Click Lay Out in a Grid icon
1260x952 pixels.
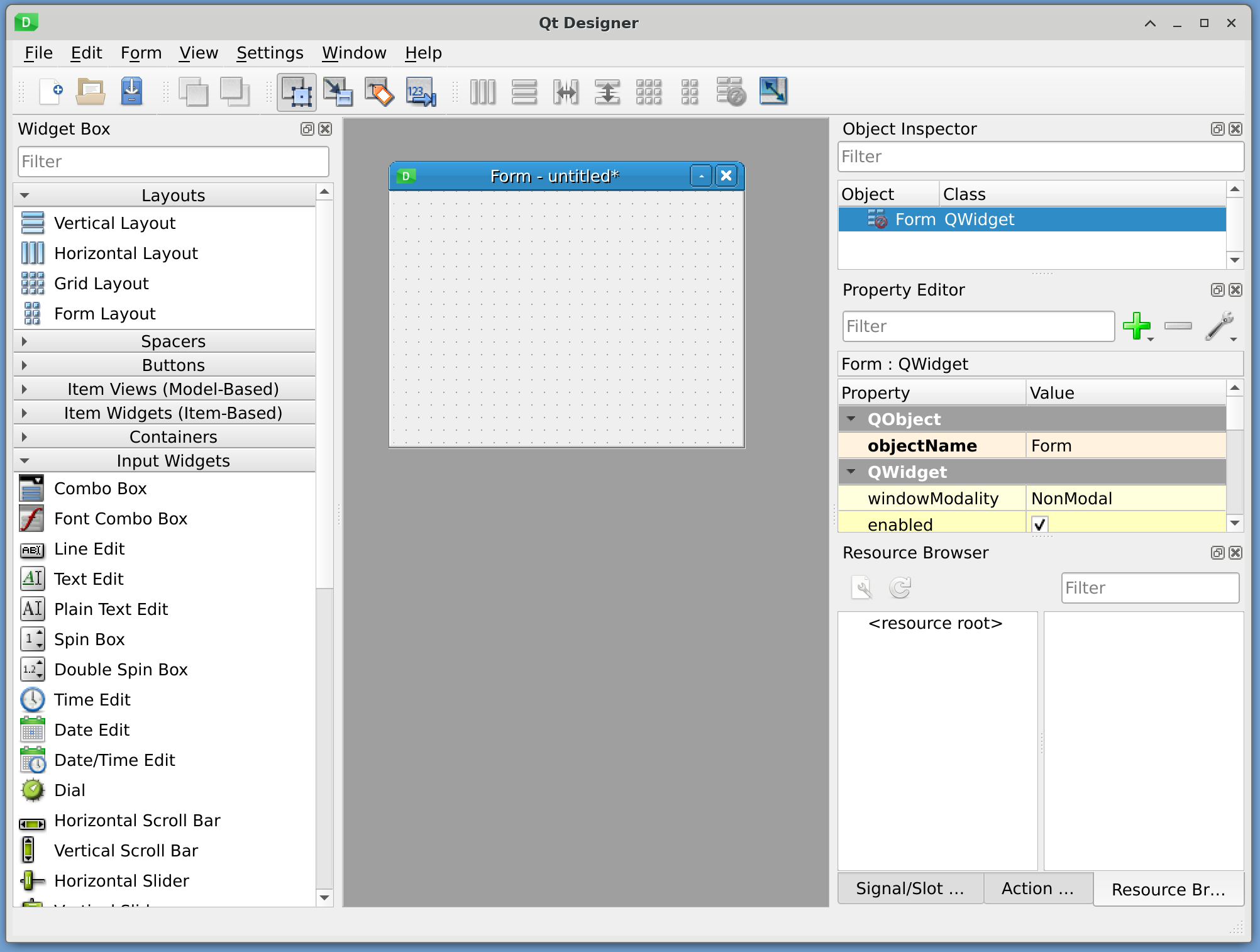click(x=648, y=92)
